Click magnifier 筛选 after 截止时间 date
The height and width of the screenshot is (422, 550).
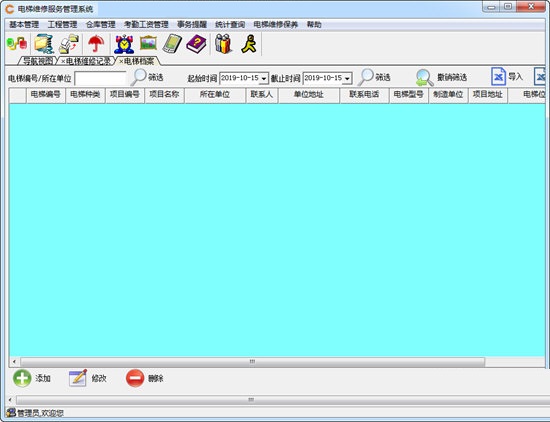pos(366,77)
